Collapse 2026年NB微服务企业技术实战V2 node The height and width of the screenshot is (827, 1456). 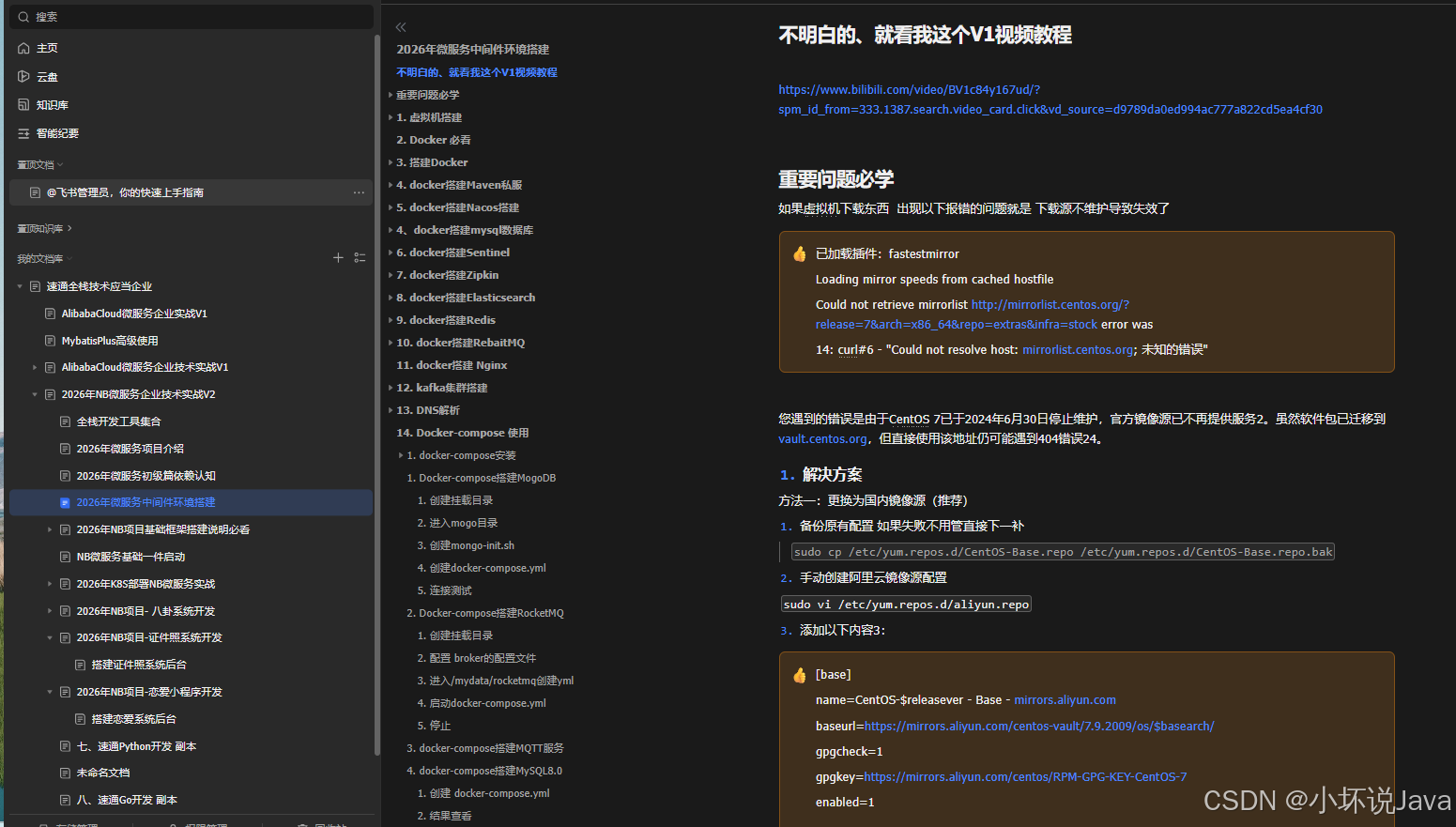click(x=35, y=394)
